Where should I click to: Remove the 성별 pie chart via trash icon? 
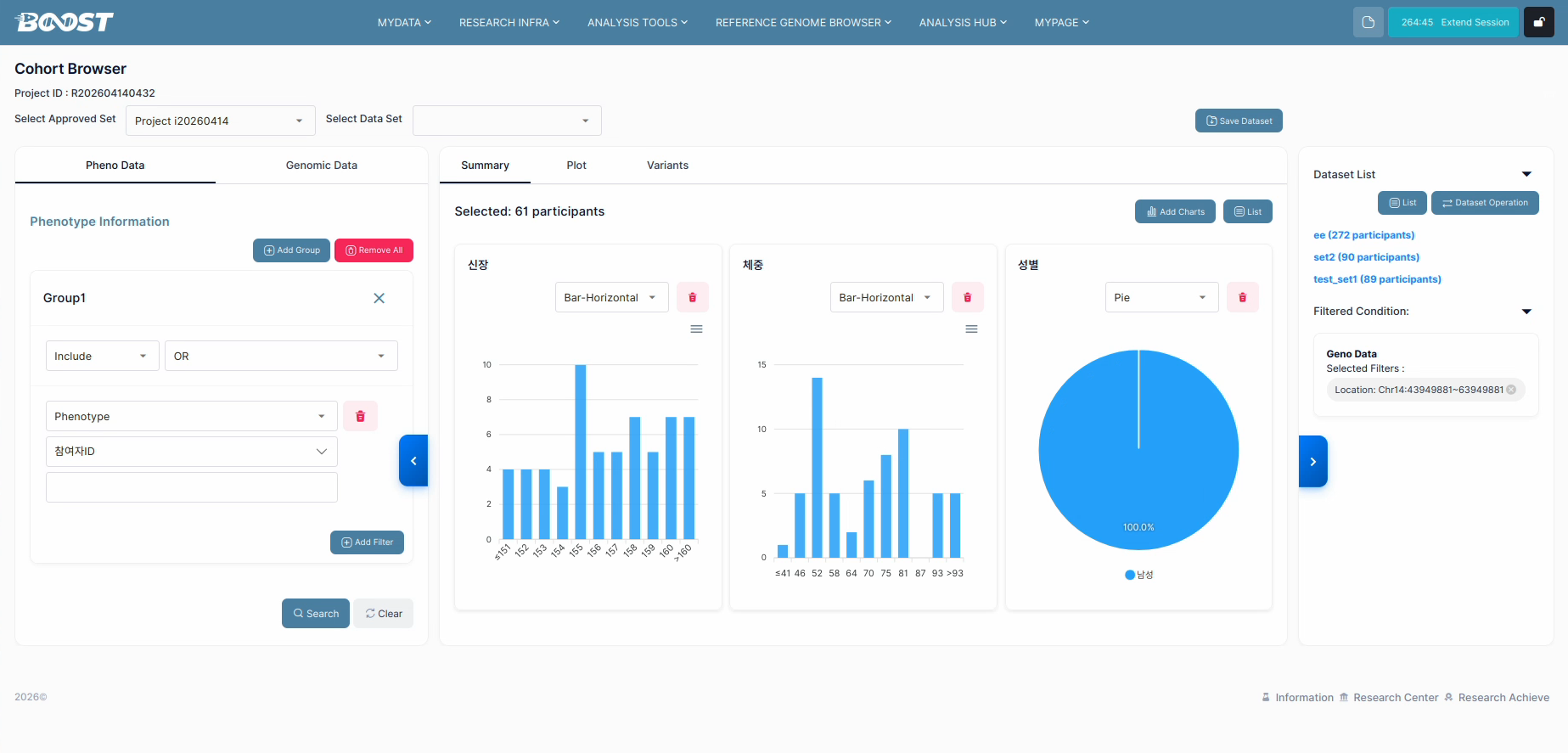(1242, 297)
